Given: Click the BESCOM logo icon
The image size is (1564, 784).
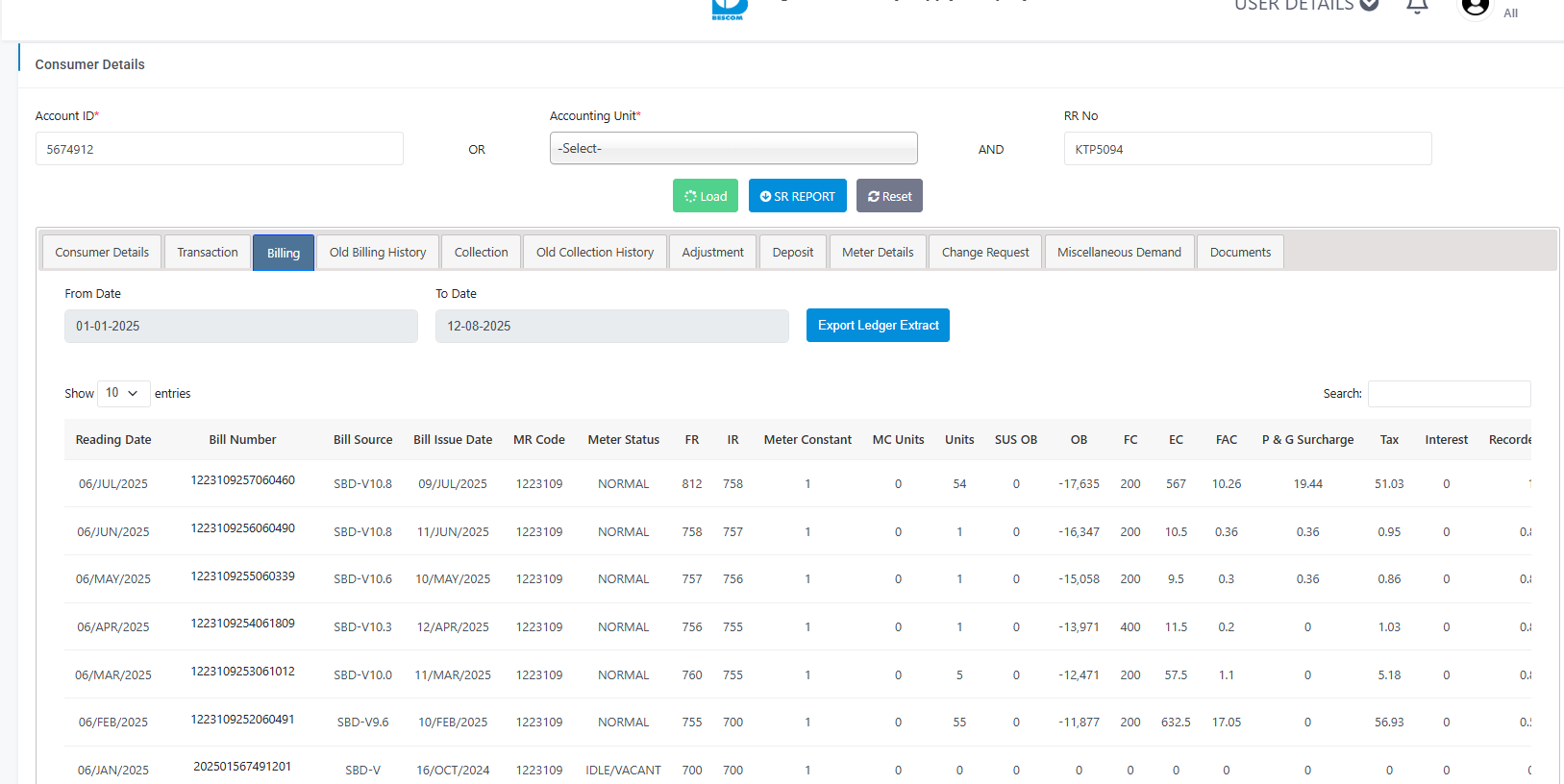Looking at the screenshot, I should point(729,9).
